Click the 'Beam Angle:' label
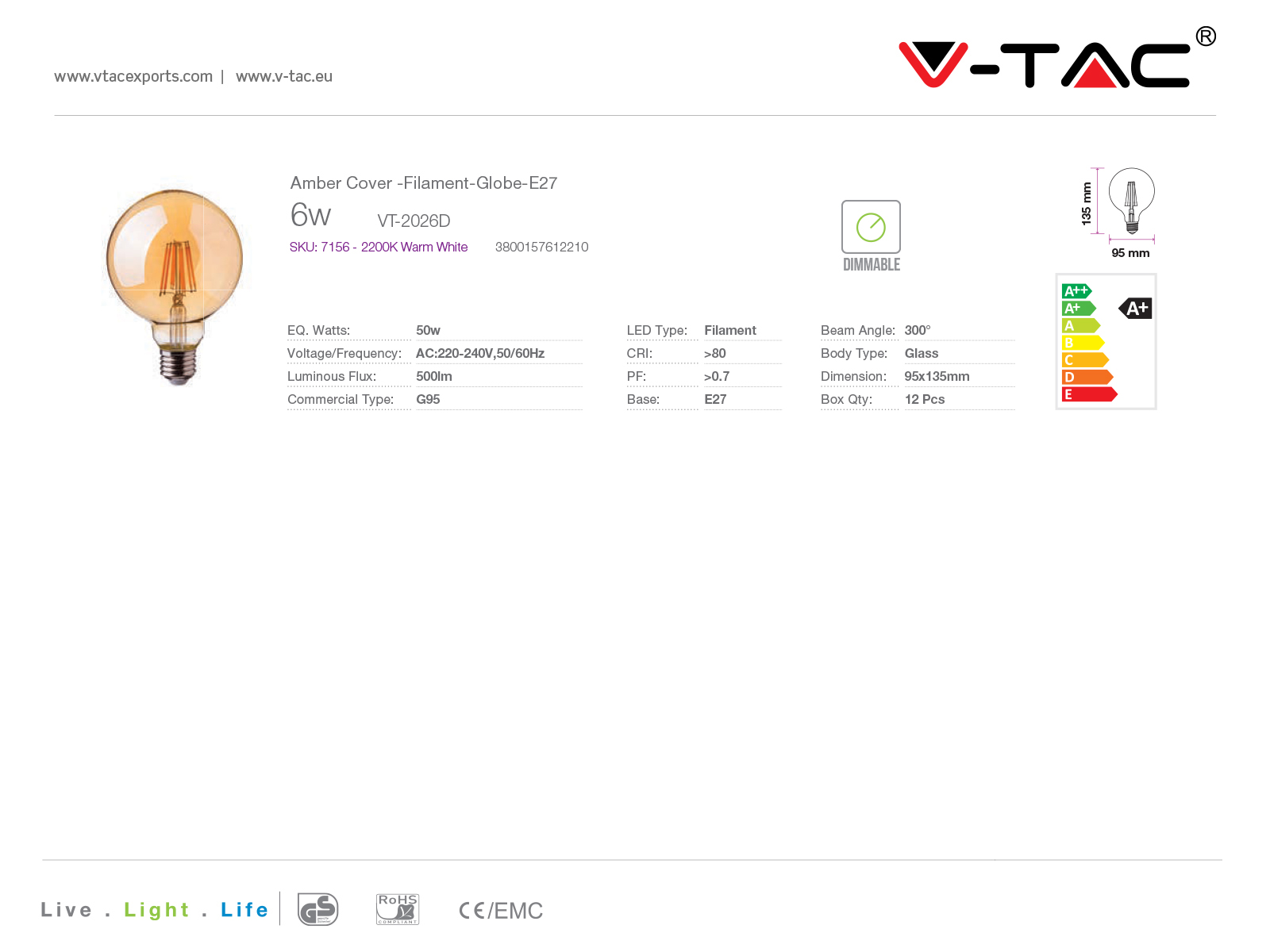This screenshot has width=1270, height=952. point(858,330)
